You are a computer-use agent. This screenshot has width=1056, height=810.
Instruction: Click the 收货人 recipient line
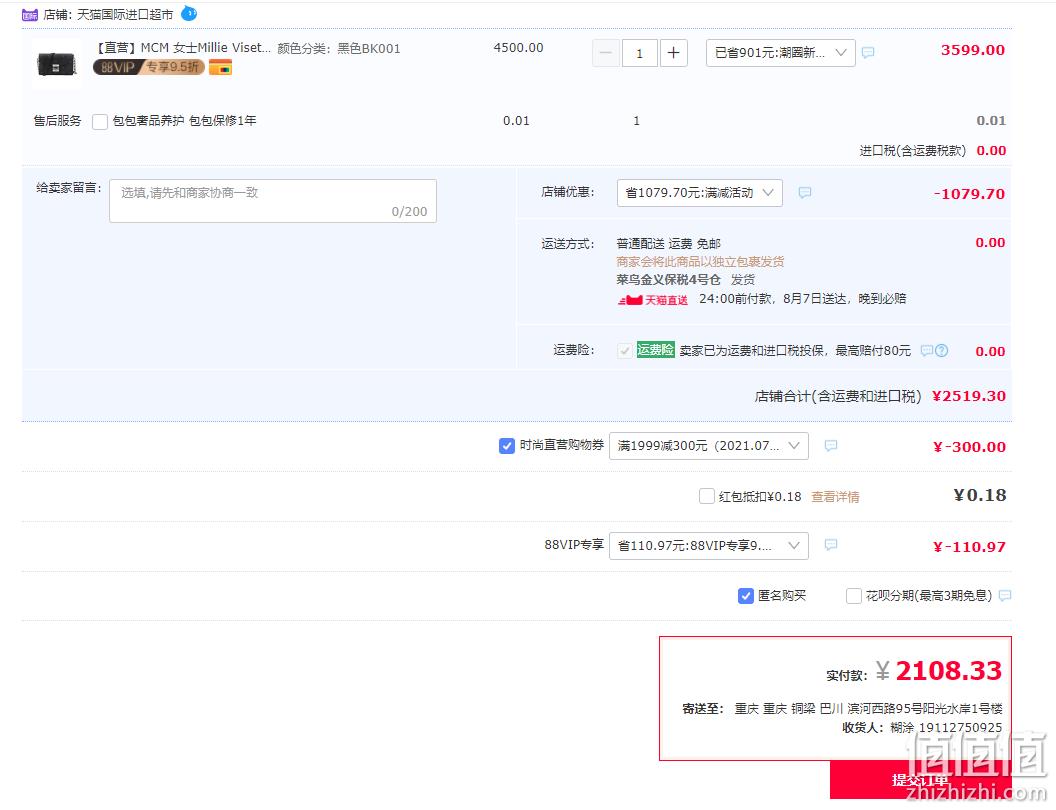pos(922,727)
